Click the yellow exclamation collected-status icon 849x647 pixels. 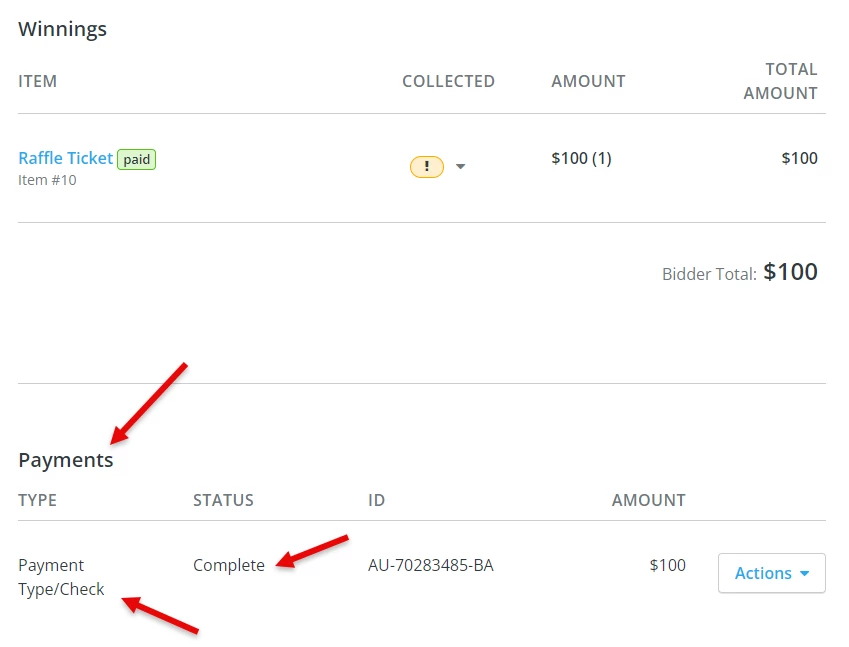tap(426, 165)
